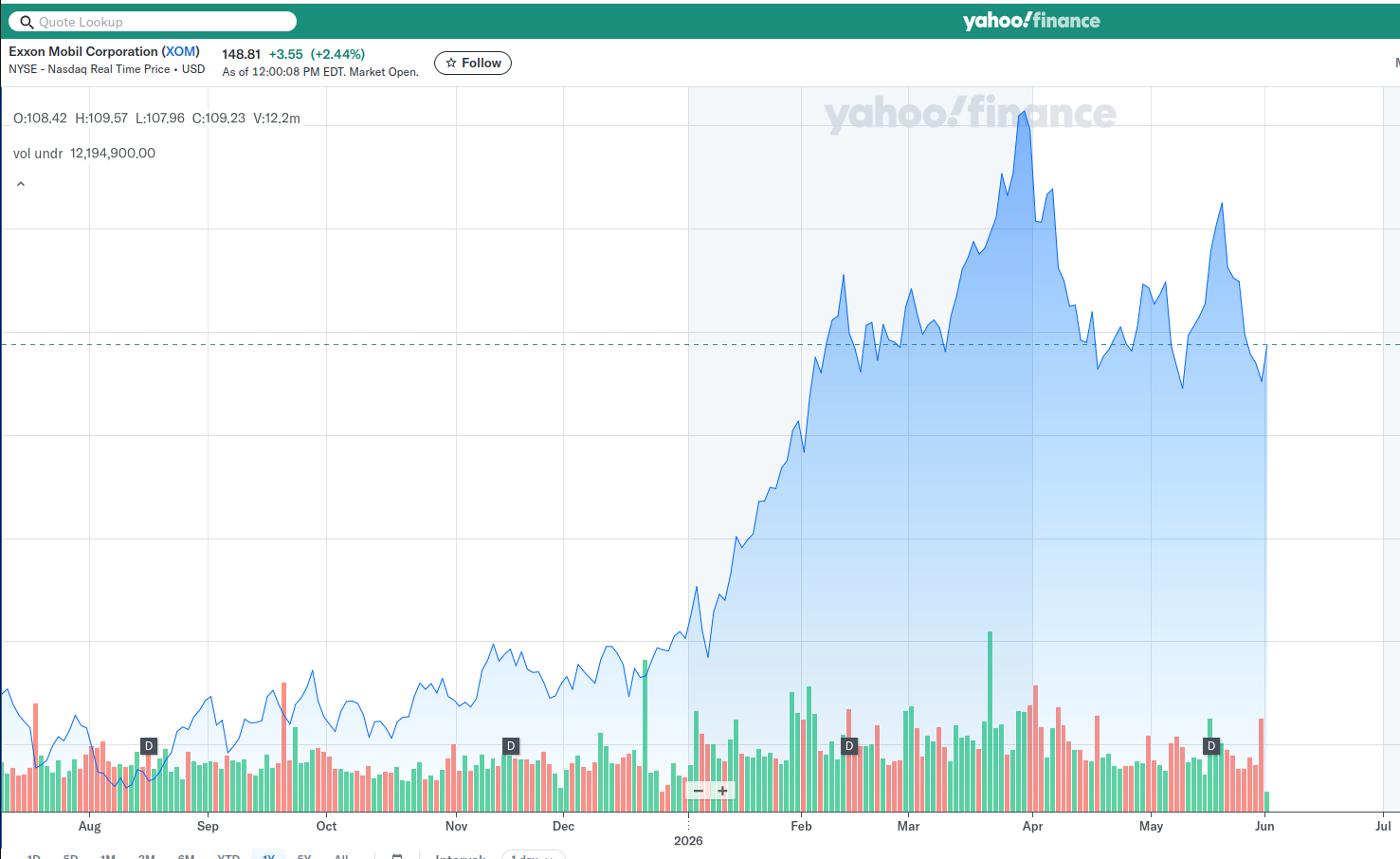Open the dividend marker D in mid-May
Image resolution: width=1400 pixels, height=859 pixels.
pos(1211,746)
